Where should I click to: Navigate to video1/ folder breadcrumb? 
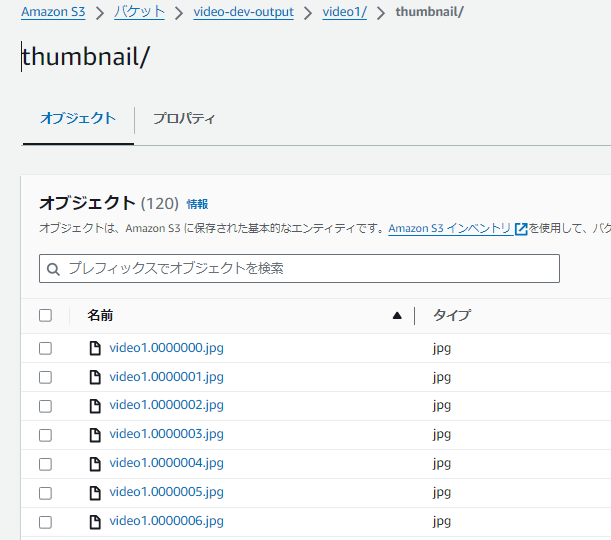pos(345,12)
